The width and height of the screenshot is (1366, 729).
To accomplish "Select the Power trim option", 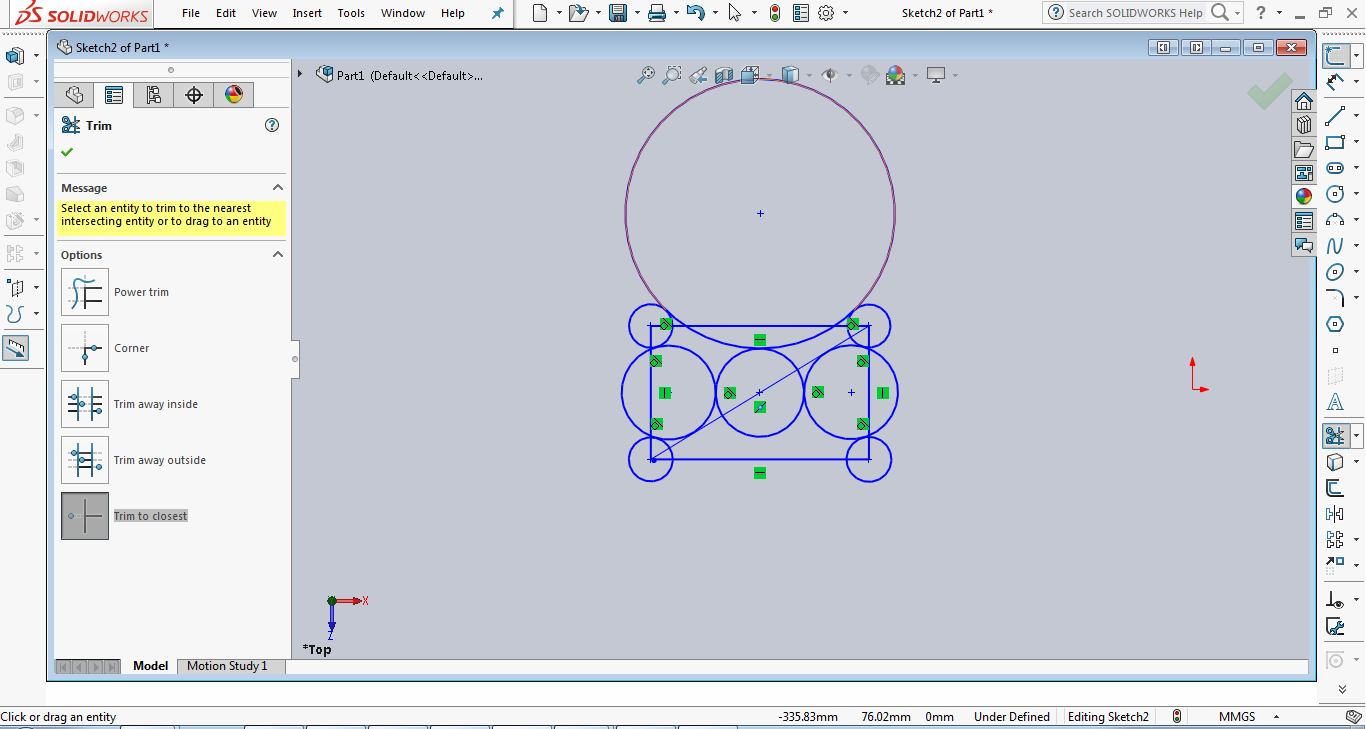I will 85,292.
